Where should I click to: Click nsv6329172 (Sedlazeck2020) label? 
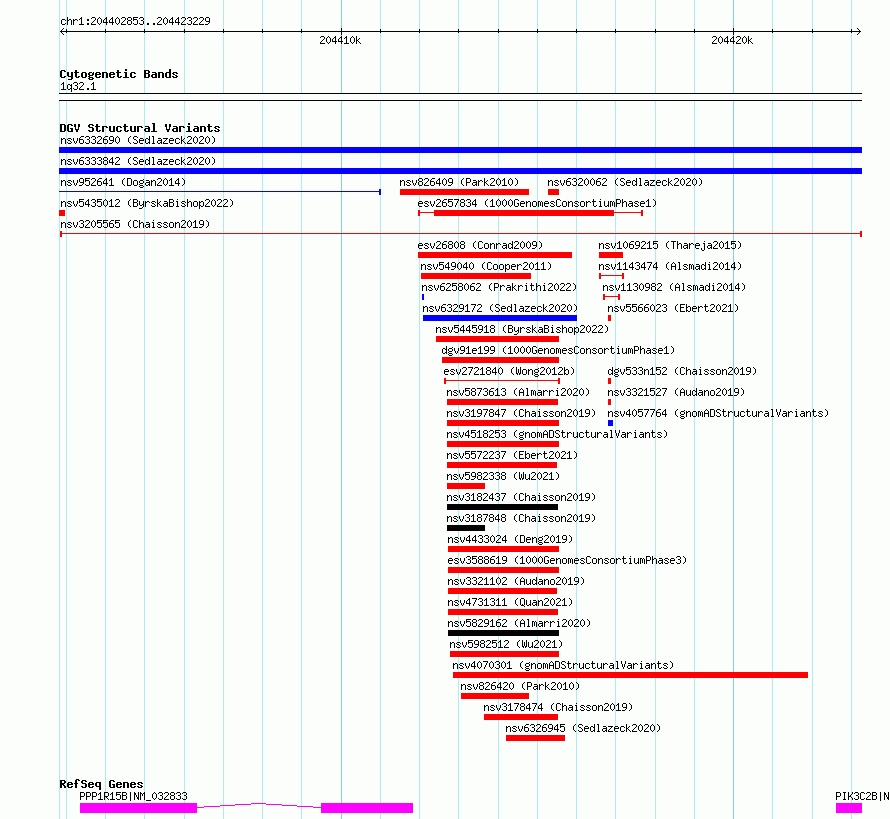(x=500, y=308)
